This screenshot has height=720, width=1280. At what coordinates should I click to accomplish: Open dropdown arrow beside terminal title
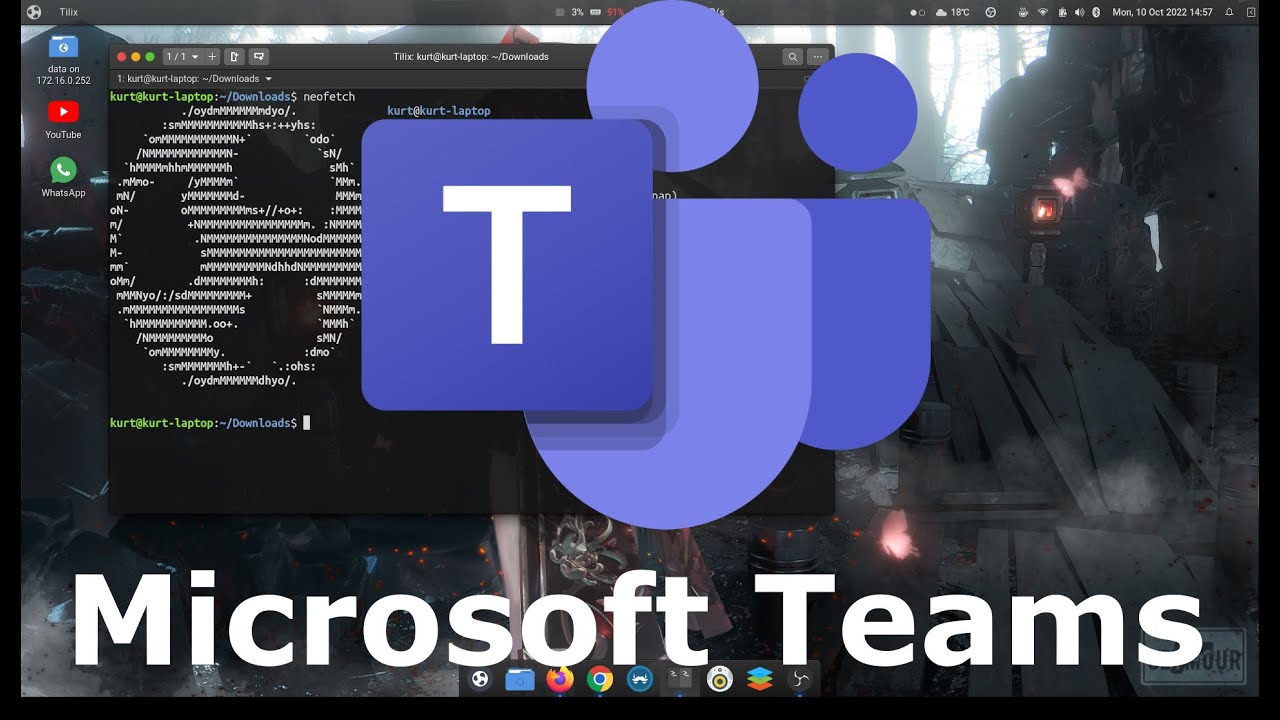click(268, 78)
